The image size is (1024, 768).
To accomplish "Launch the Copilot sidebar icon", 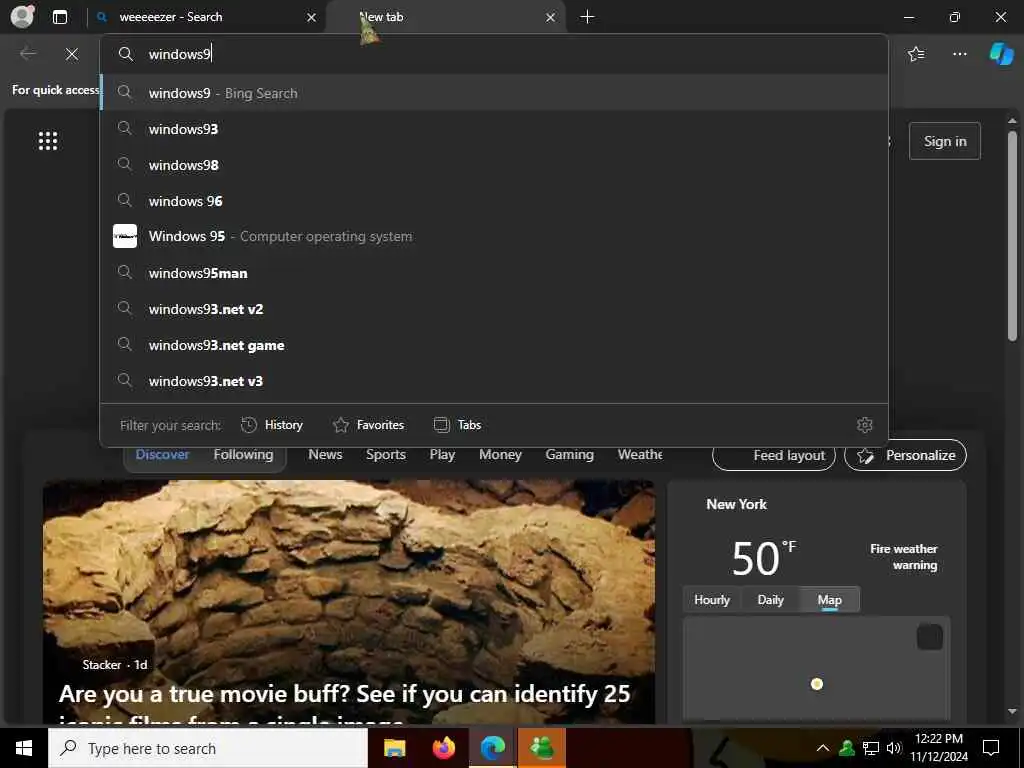I will pos(1001,54).
